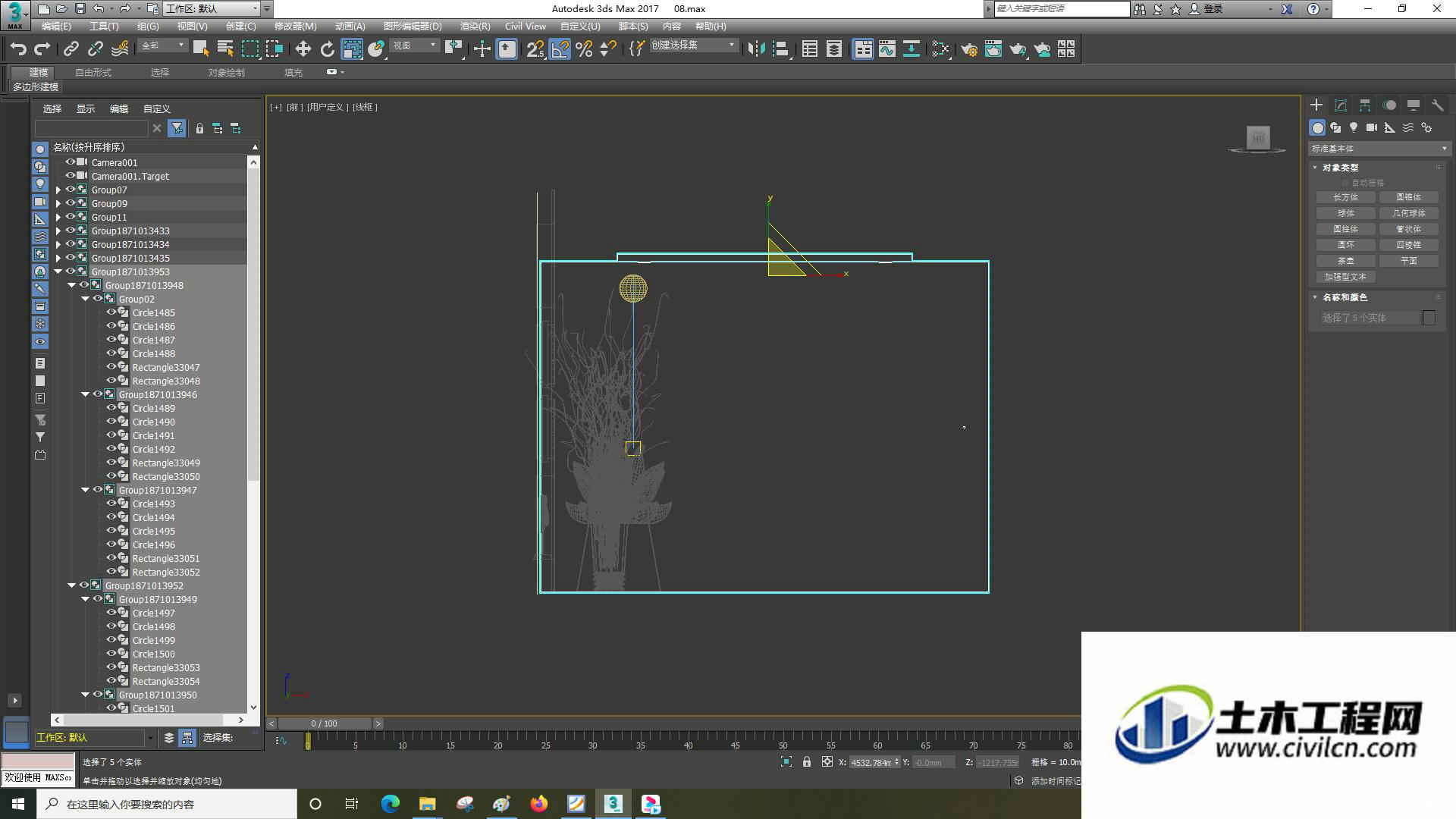Click the 茶壶 teapot button
The image size is (1456, 819).
(x=1346, y=261)
